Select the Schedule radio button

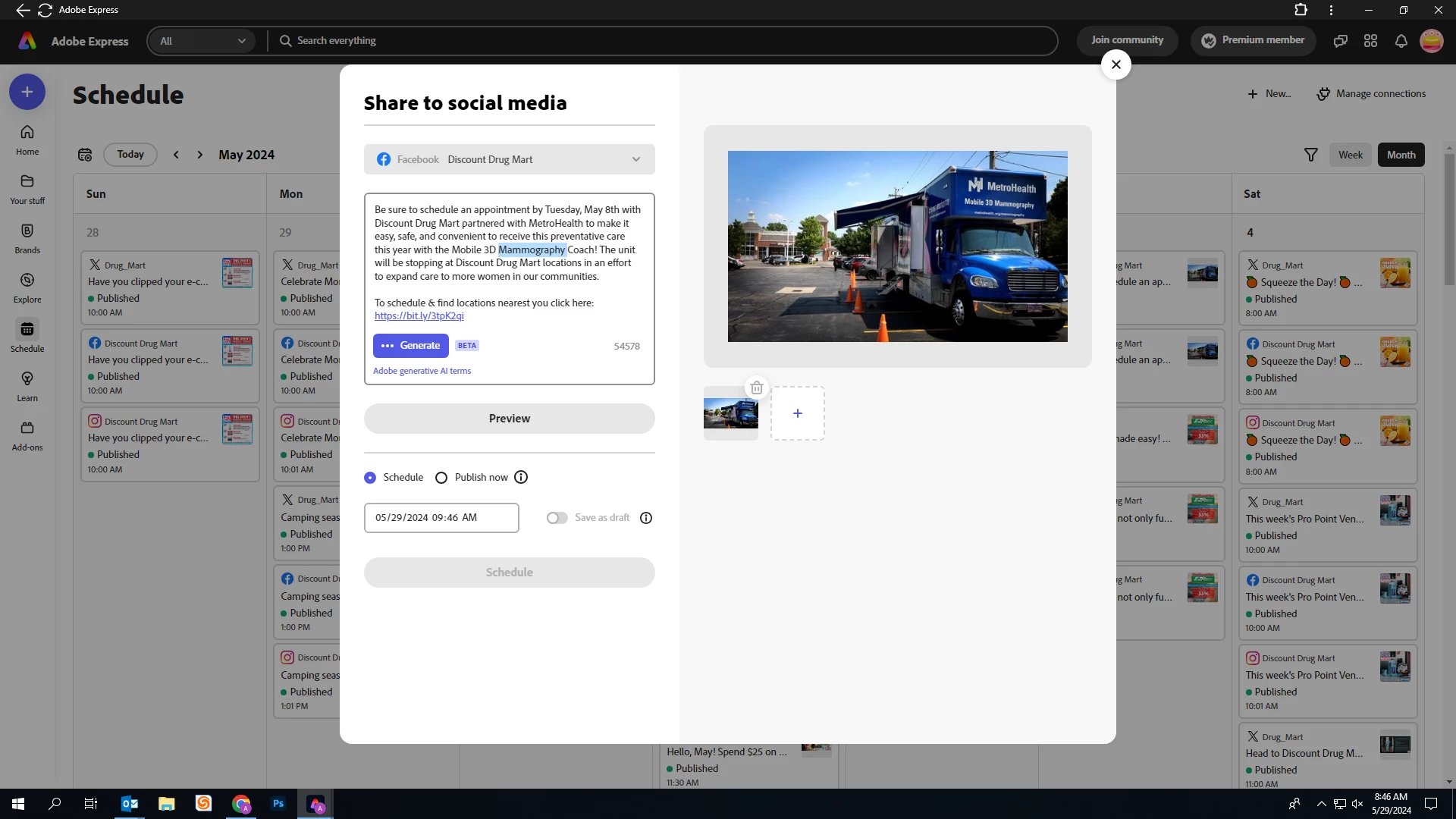tap(370, 478)
